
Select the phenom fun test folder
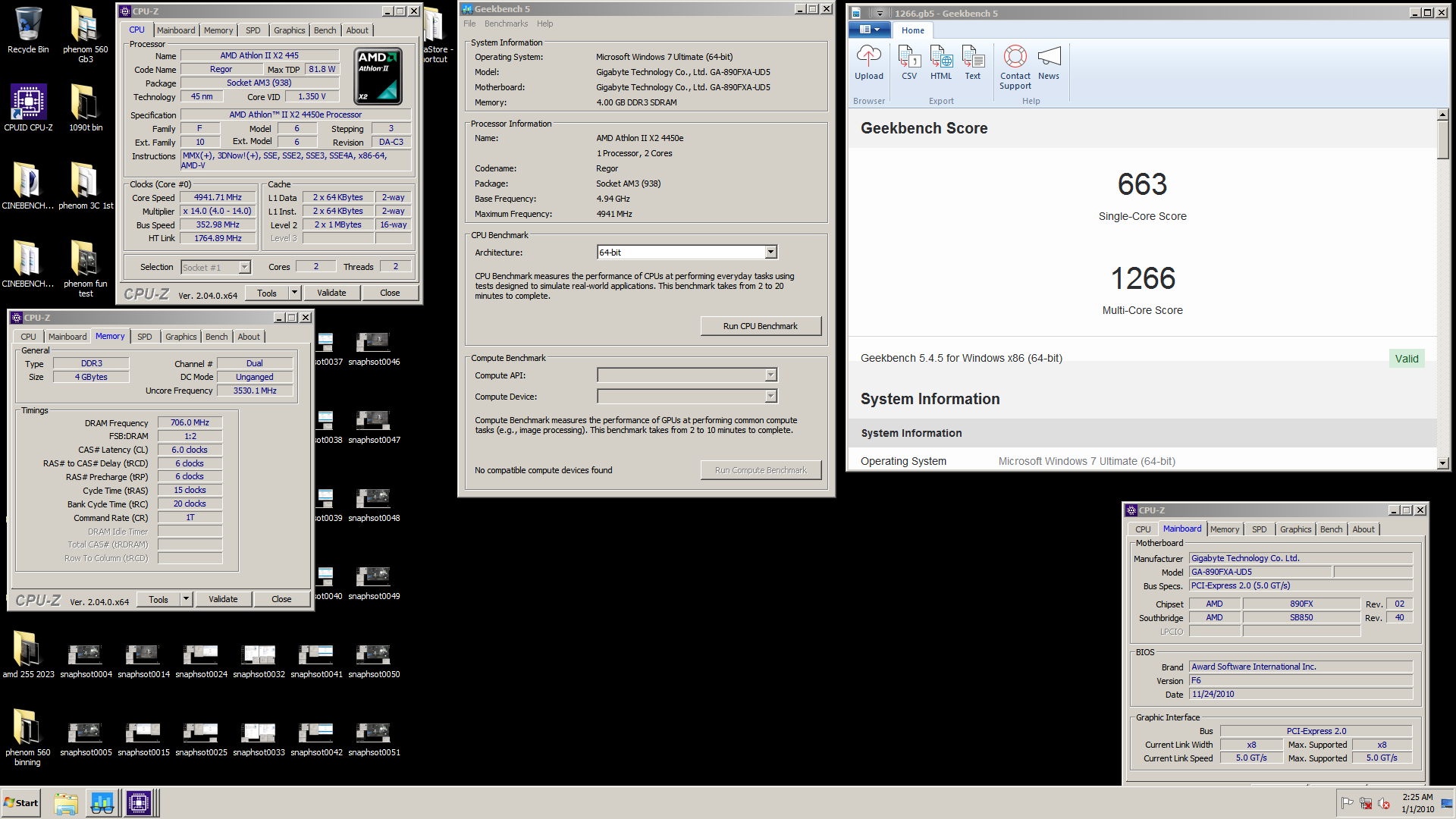(x=85, y=268)
